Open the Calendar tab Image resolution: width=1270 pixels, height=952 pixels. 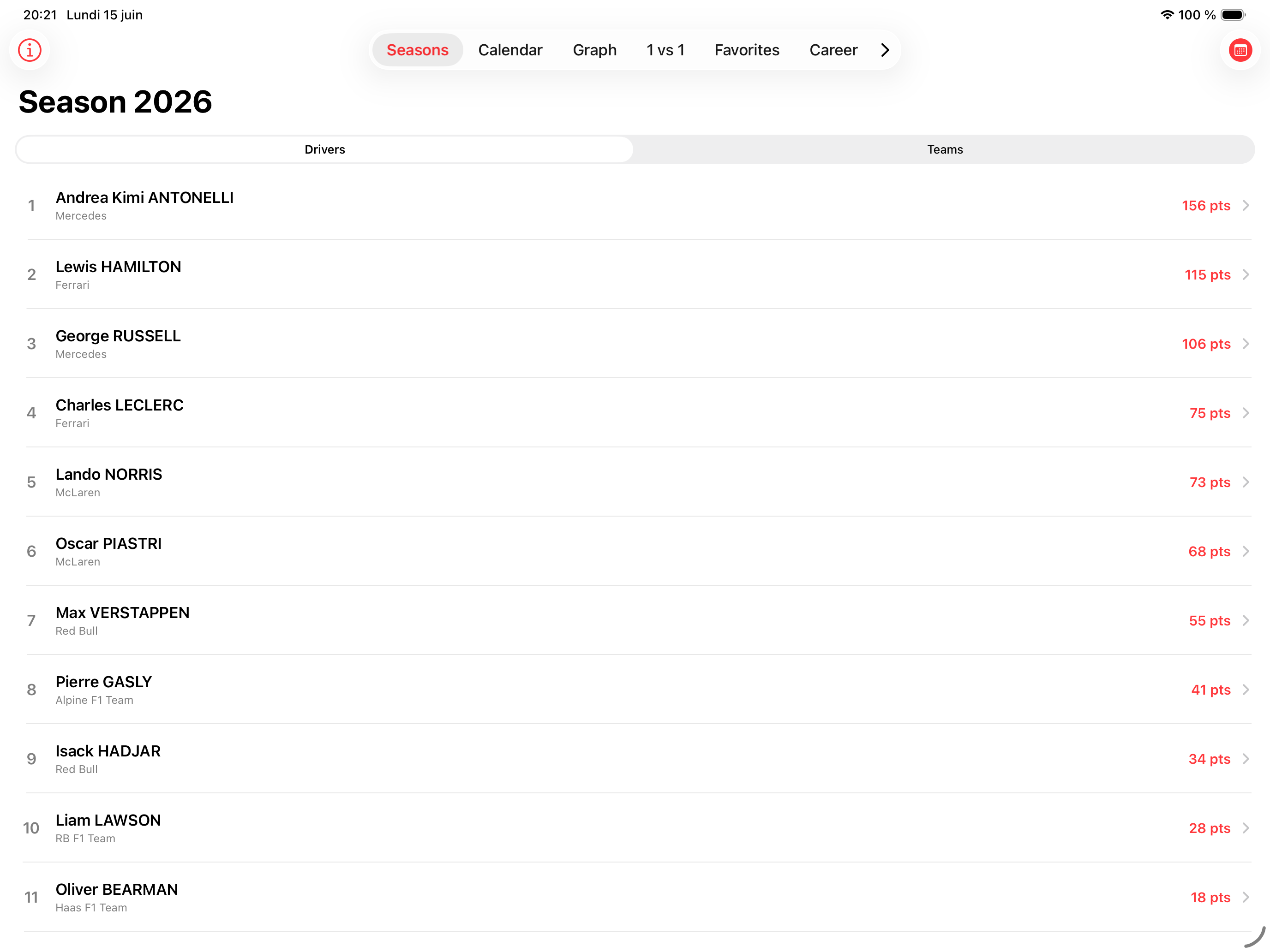(x=510, y=50)
